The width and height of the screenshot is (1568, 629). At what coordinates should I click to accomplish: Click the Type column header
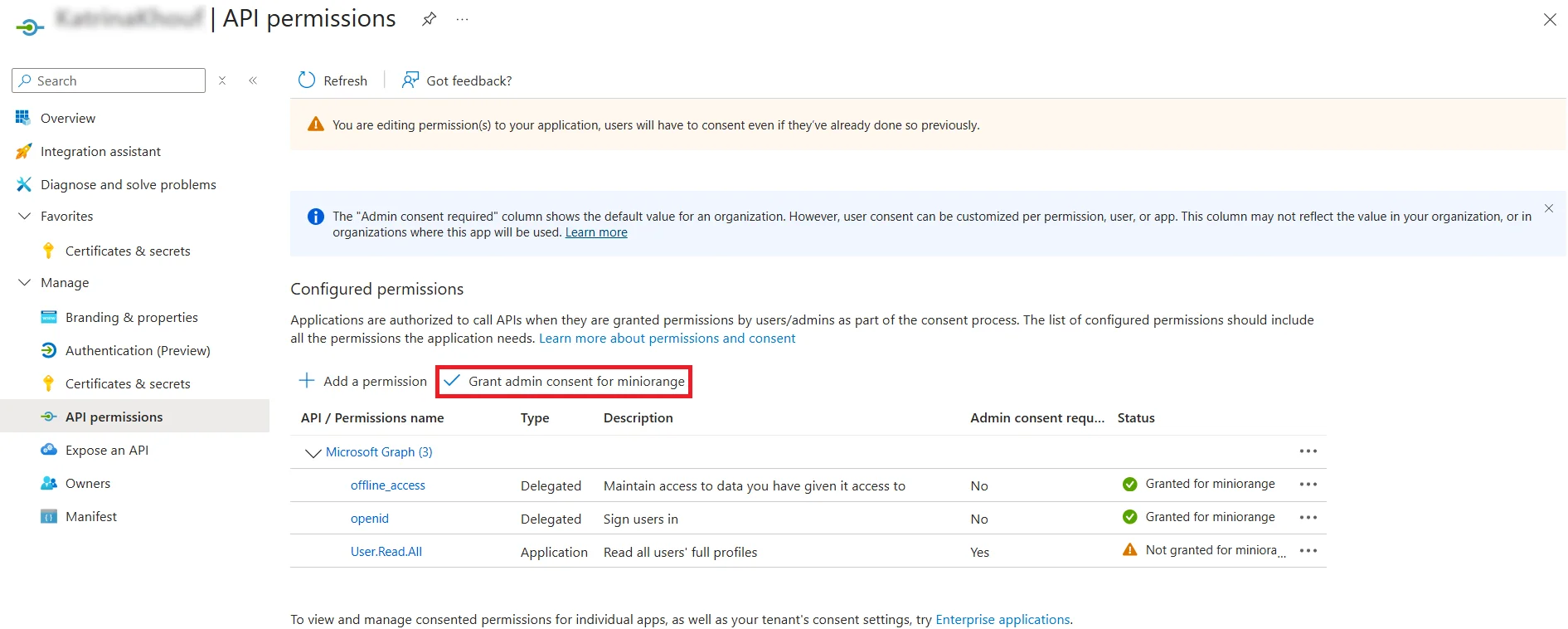535,417
